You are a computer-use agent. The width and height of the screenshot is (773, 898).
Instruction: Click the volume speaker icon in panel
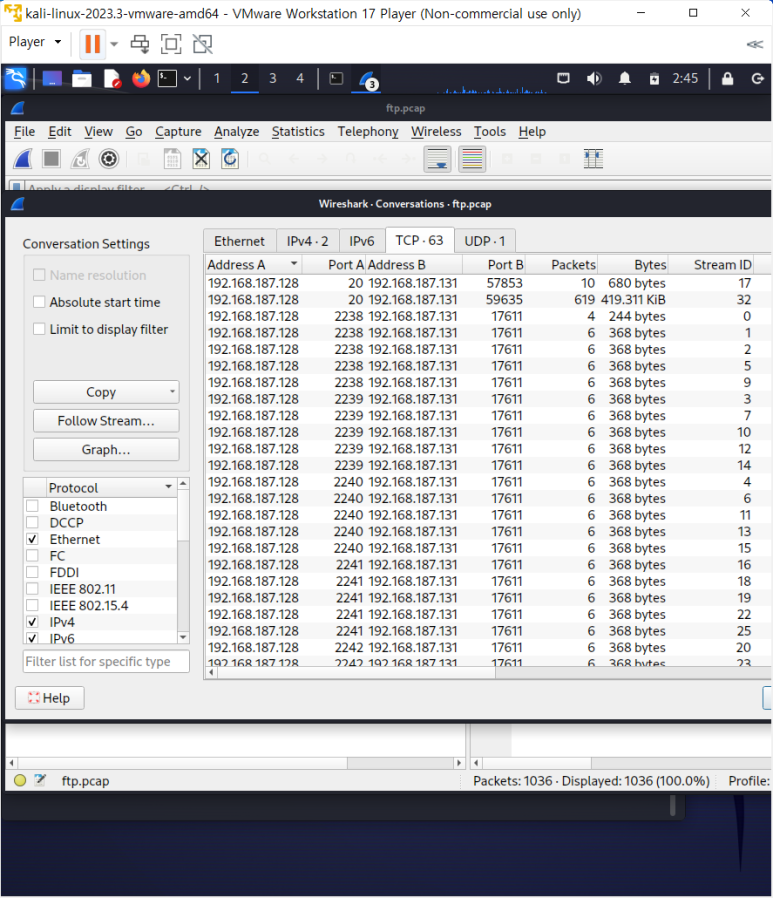(594, 78)
